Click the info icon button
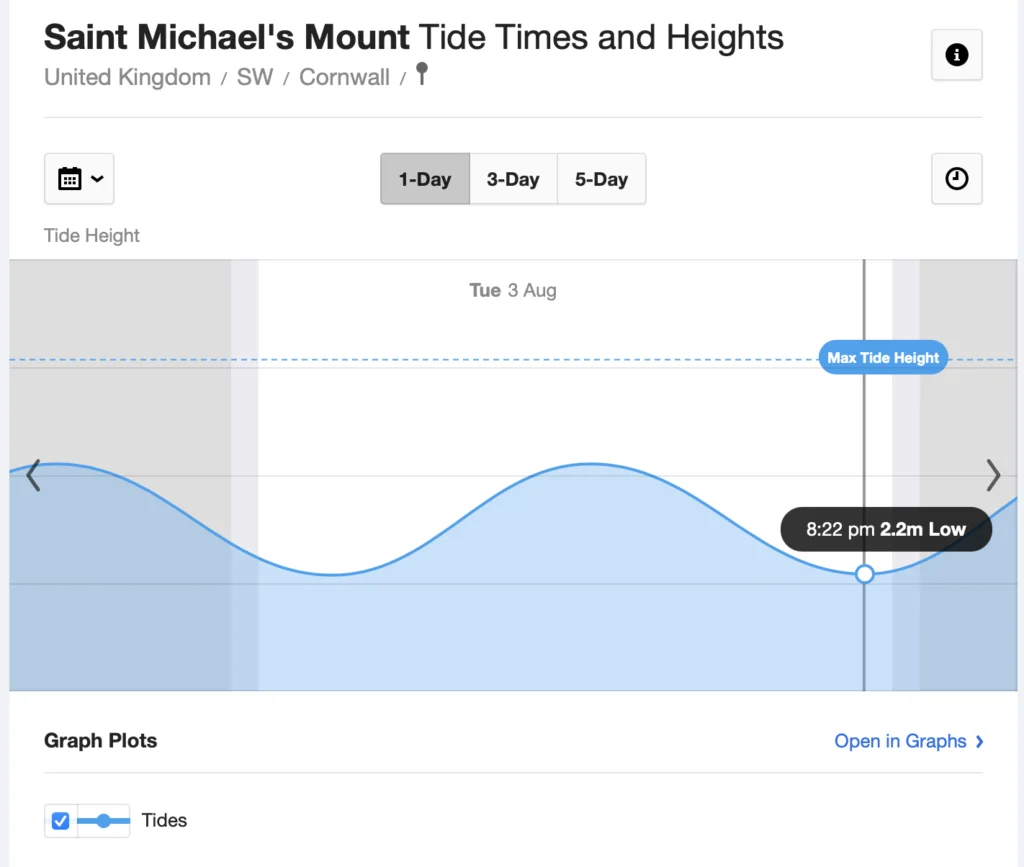Screen dimensions: 1024x867 click(956, 55)
